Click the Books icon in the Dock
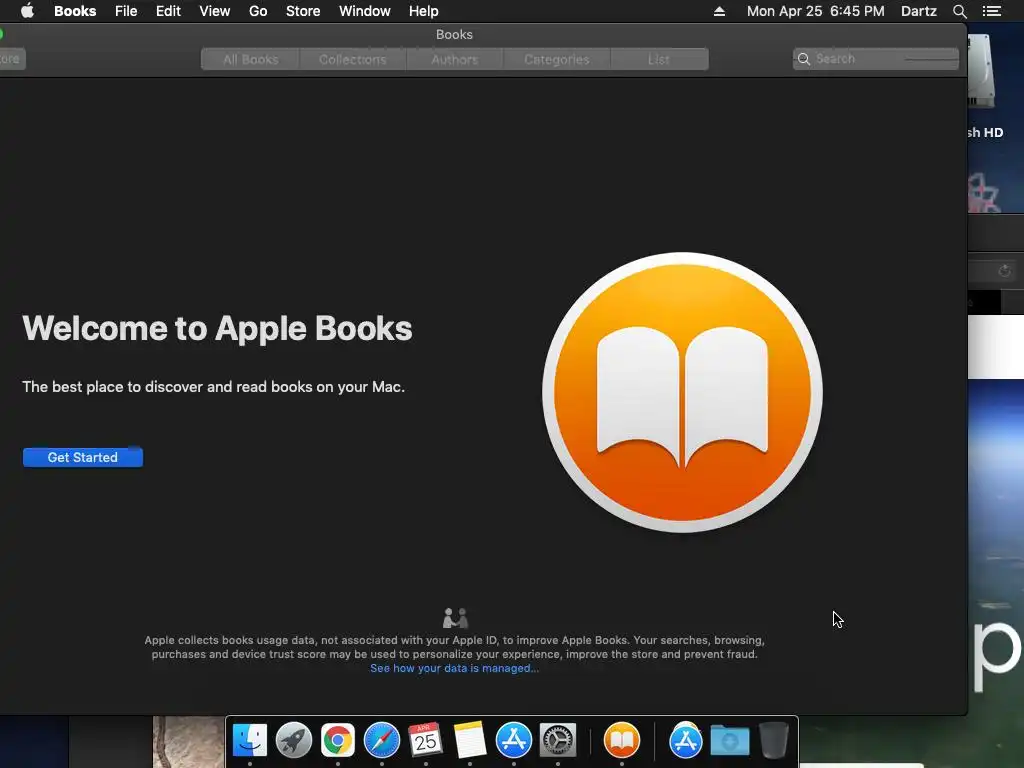This screenshot has height=768, width=1024. point(622,740)
